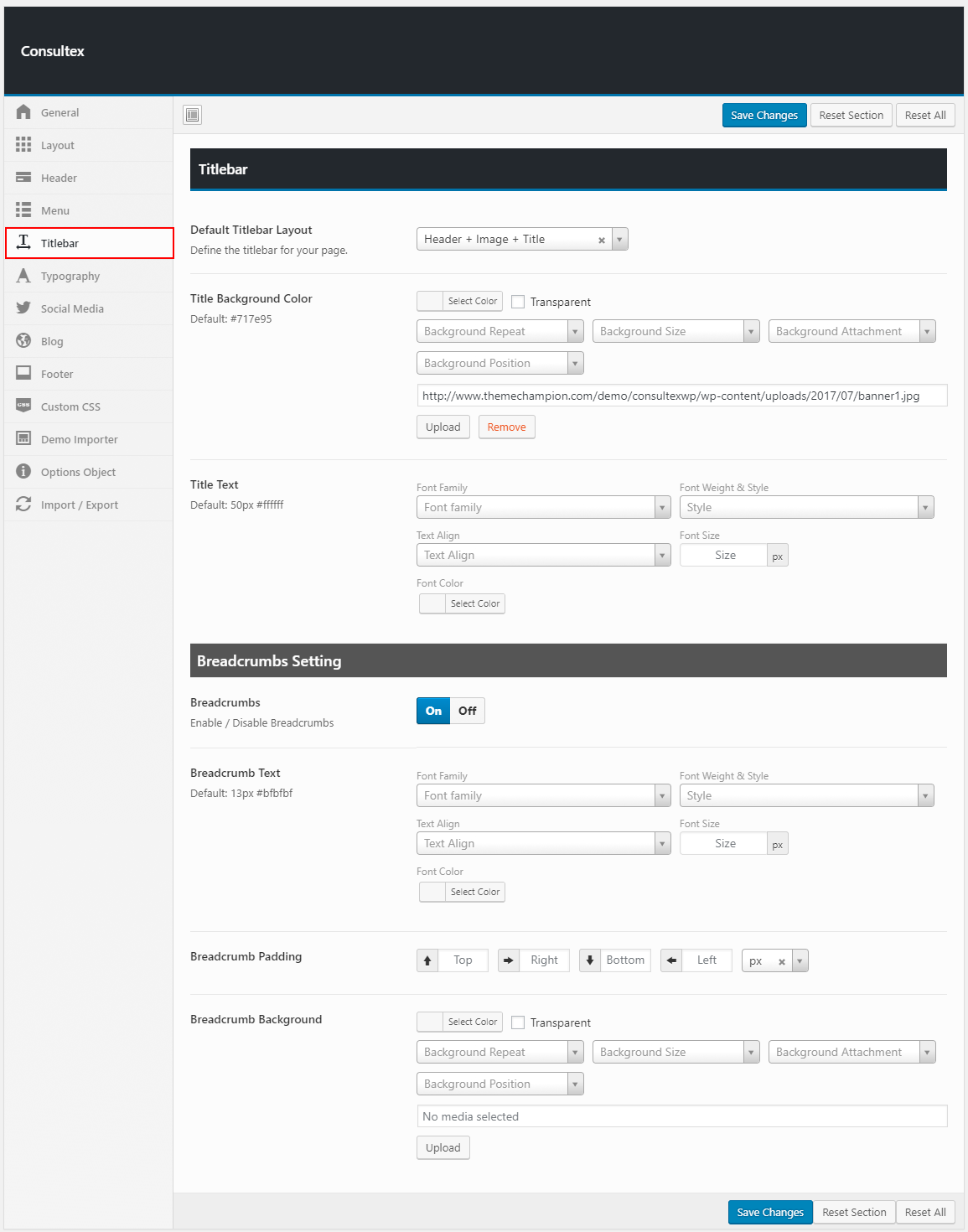Check Transparent for Breadcrumb Background
968x1232 pixels.
[x=518, y=1022]
